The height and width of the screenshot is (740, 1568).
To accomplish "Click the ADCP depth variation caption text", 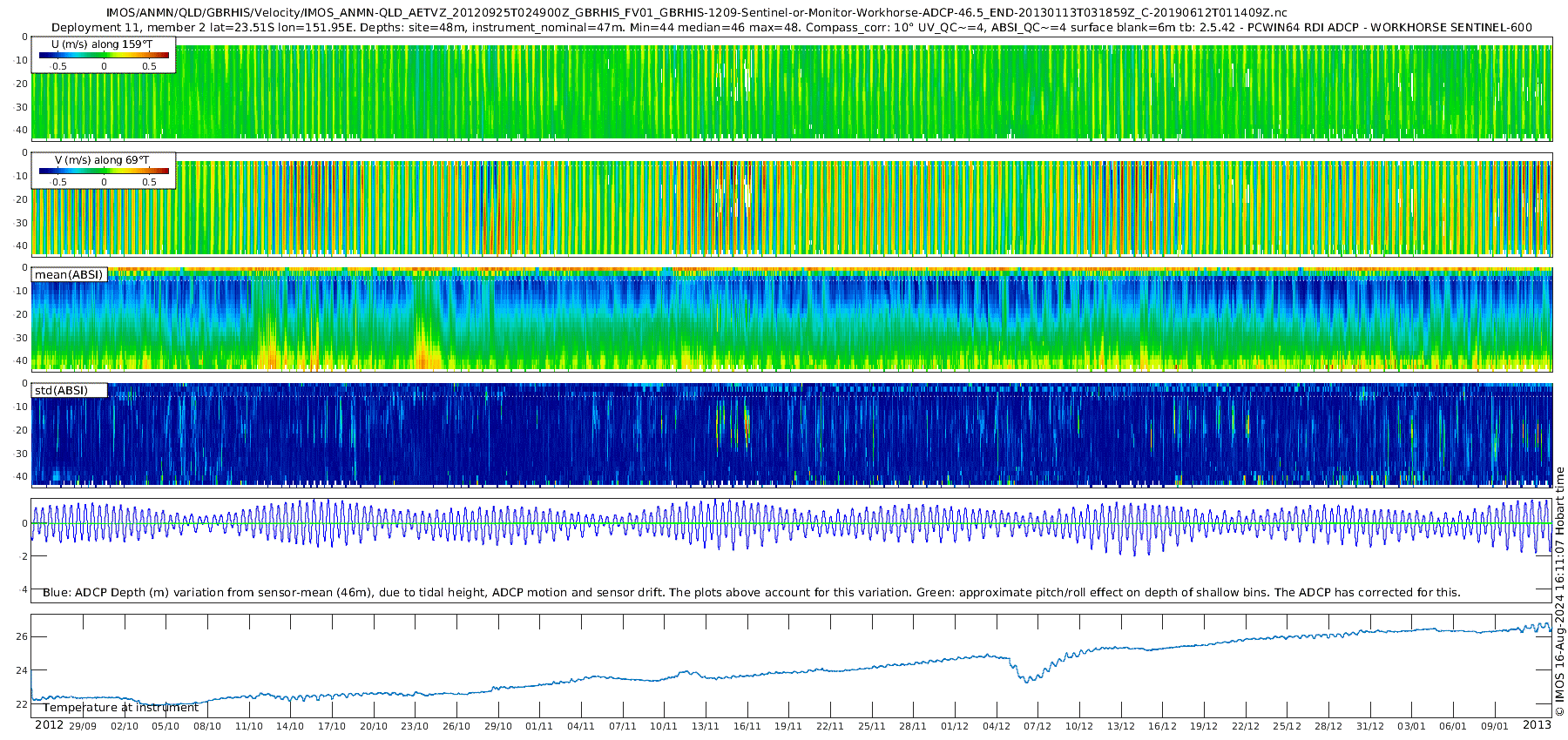I will click(x=752, y=592).
